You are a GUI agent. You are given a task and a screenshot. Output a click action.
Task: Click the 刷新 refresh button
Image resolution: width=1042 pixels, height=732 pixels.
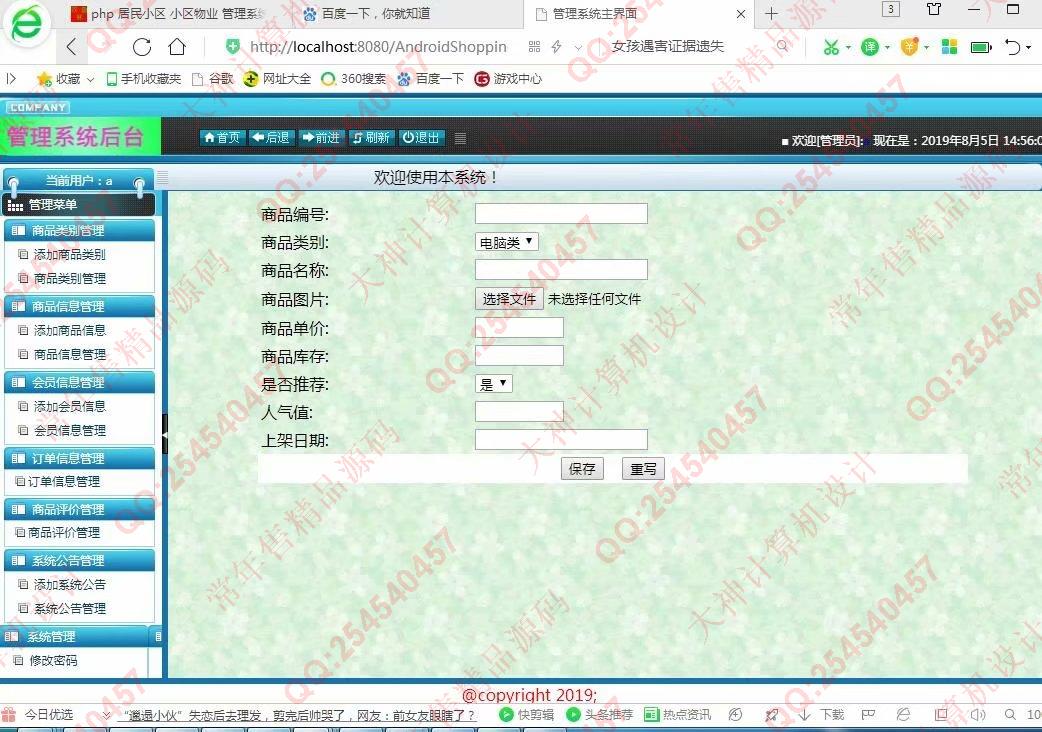tap(371, 137)
